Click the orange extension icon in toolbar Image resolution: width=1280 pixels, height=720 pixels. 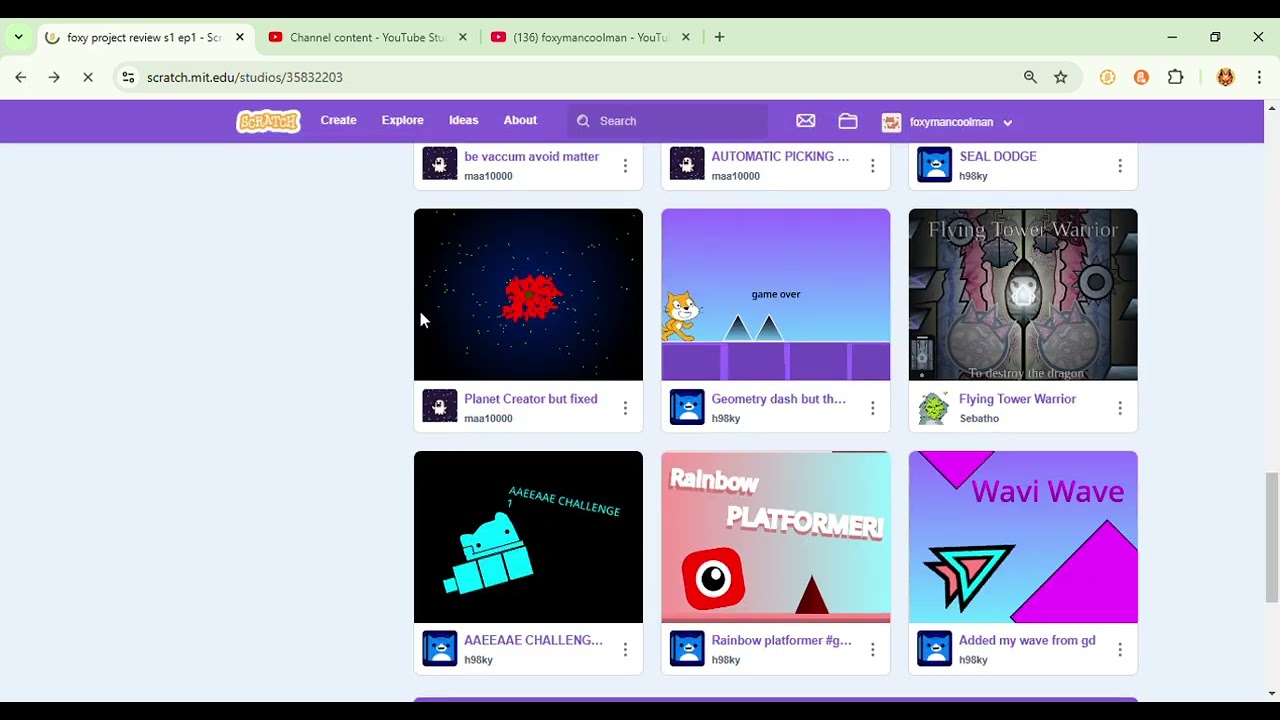point(1141,77)
